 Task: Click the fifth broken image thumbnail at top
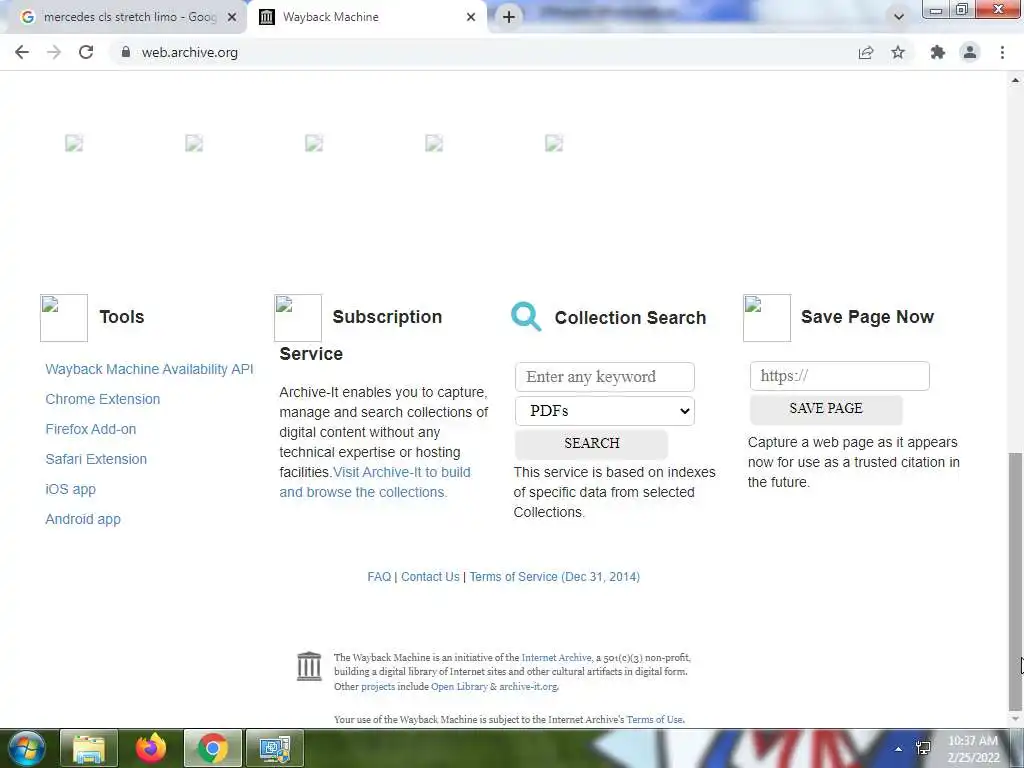pos(554,143)
